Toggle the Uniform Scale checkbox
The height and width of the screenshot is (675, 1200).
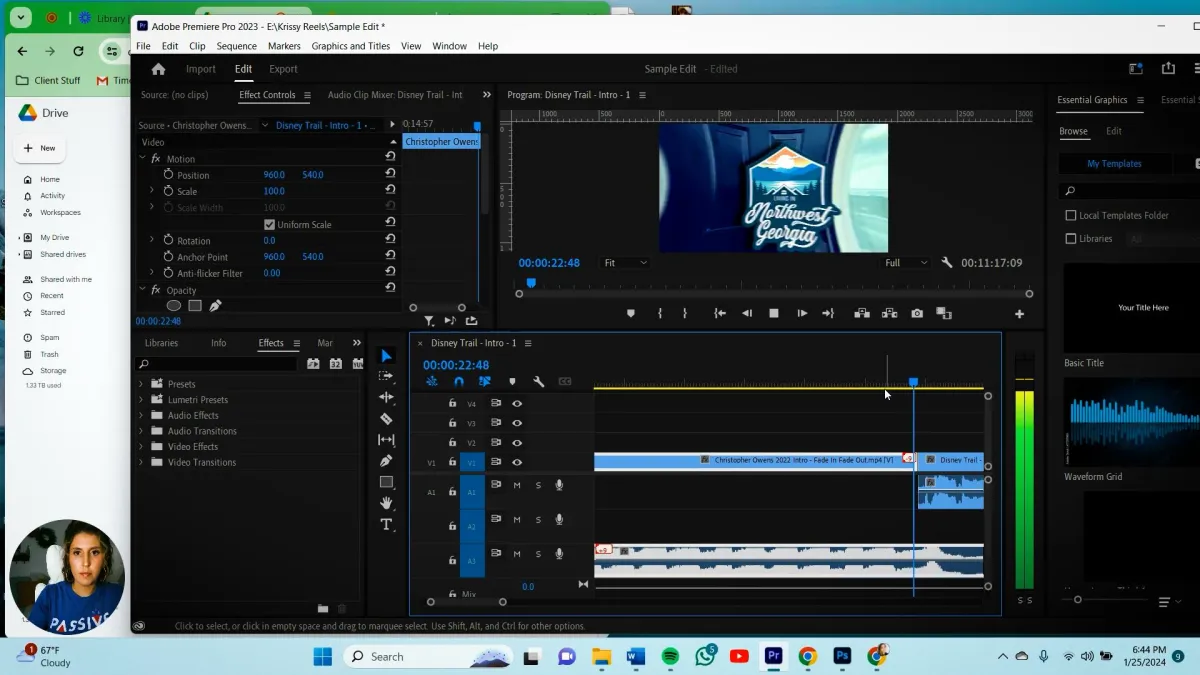click(x=269, y=225)
